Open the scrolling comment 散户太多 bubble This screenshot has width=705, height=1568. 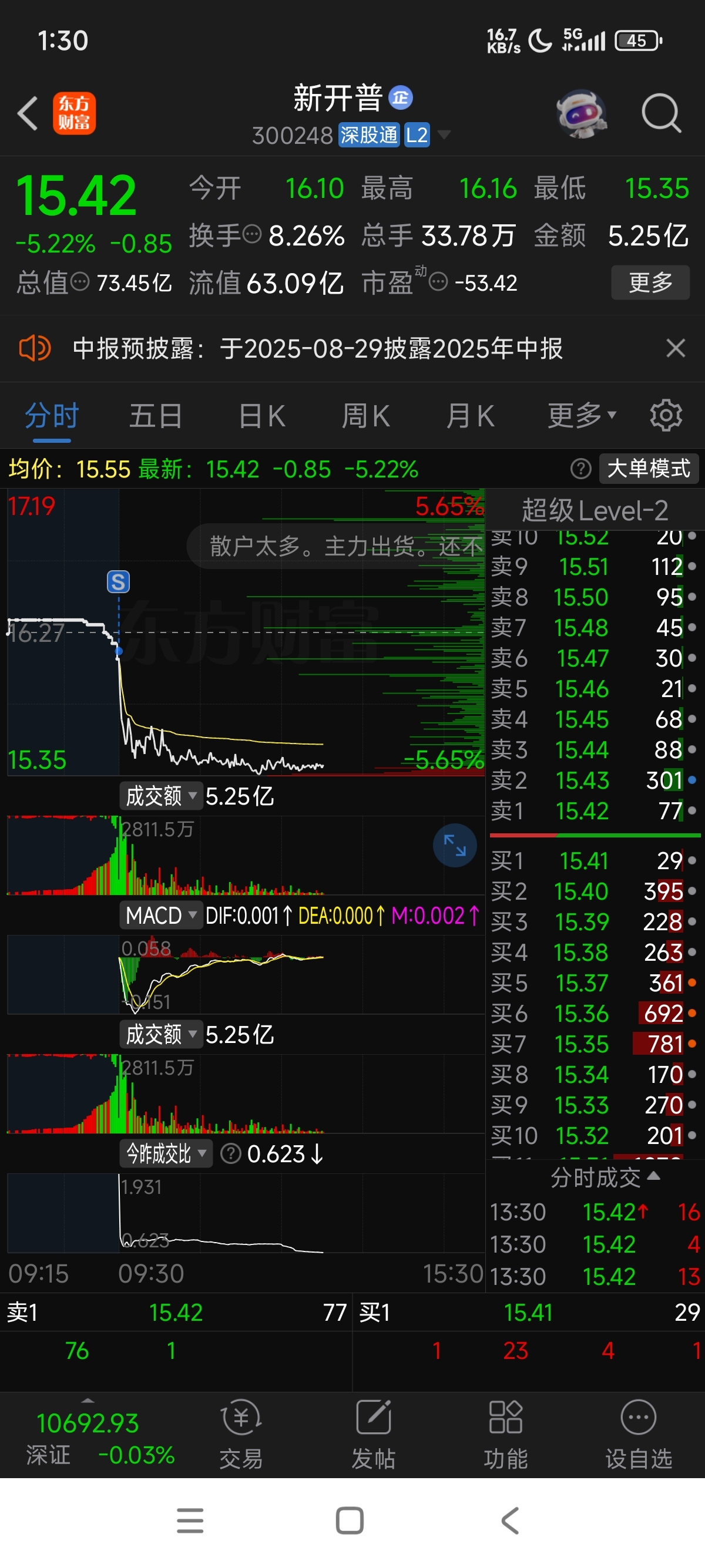pos(336,547)
